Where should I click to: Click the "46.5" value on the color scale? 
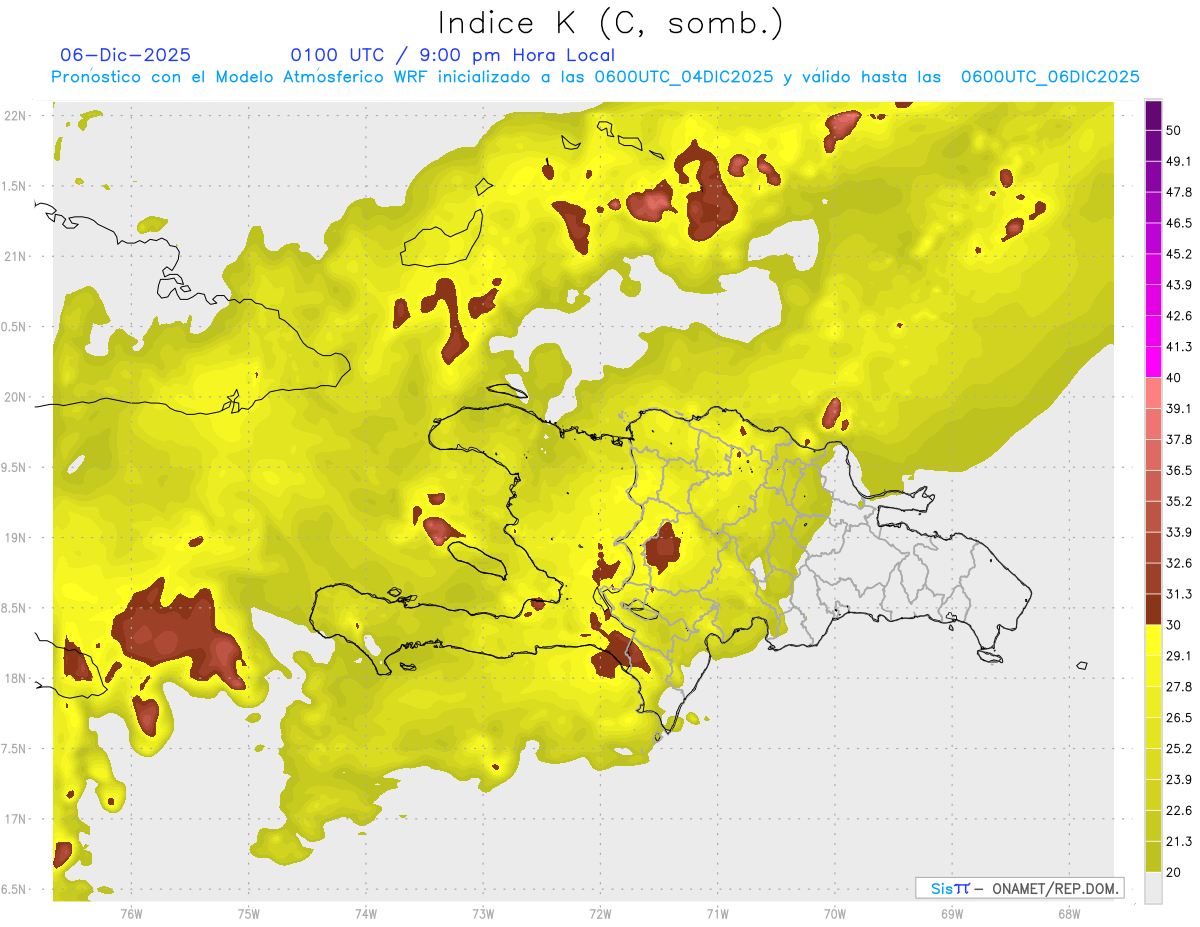coord(1180,223)
